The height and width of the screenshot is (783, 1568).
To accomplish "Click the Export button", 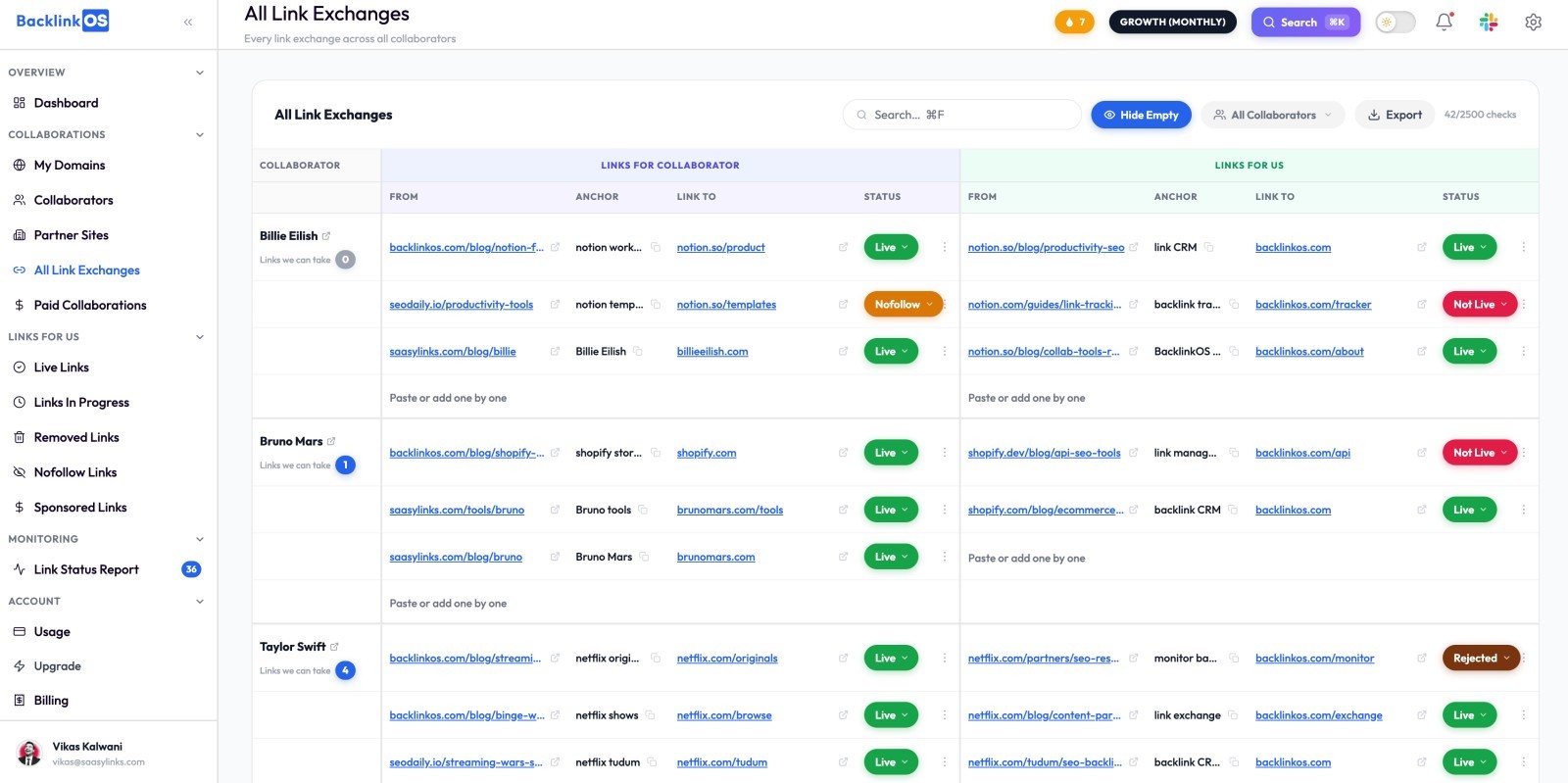I will pos(1395,115).
